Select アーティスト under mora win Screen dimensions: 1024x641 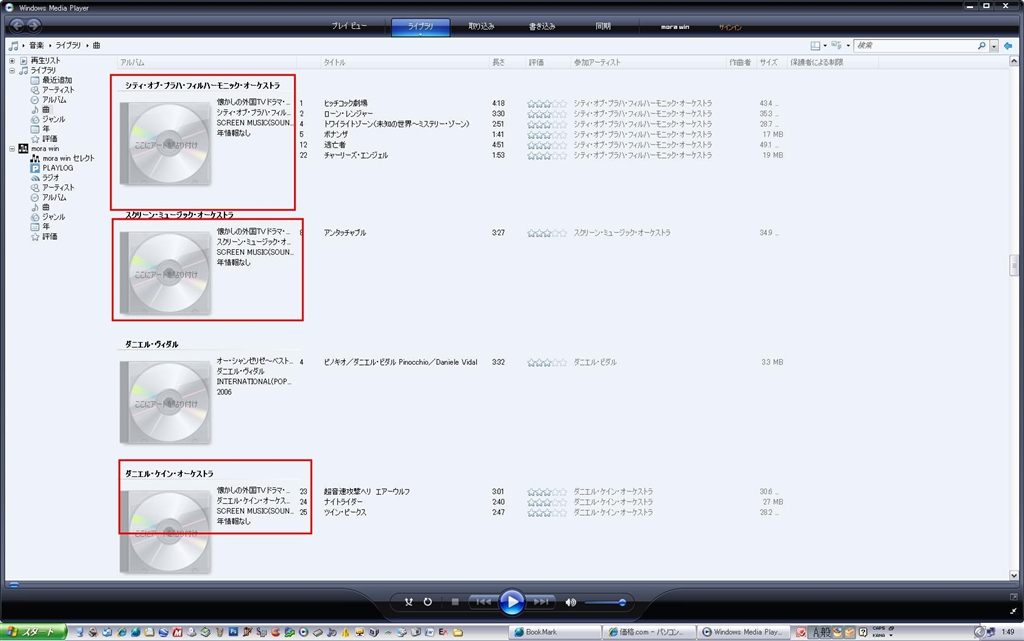(58, 187)
